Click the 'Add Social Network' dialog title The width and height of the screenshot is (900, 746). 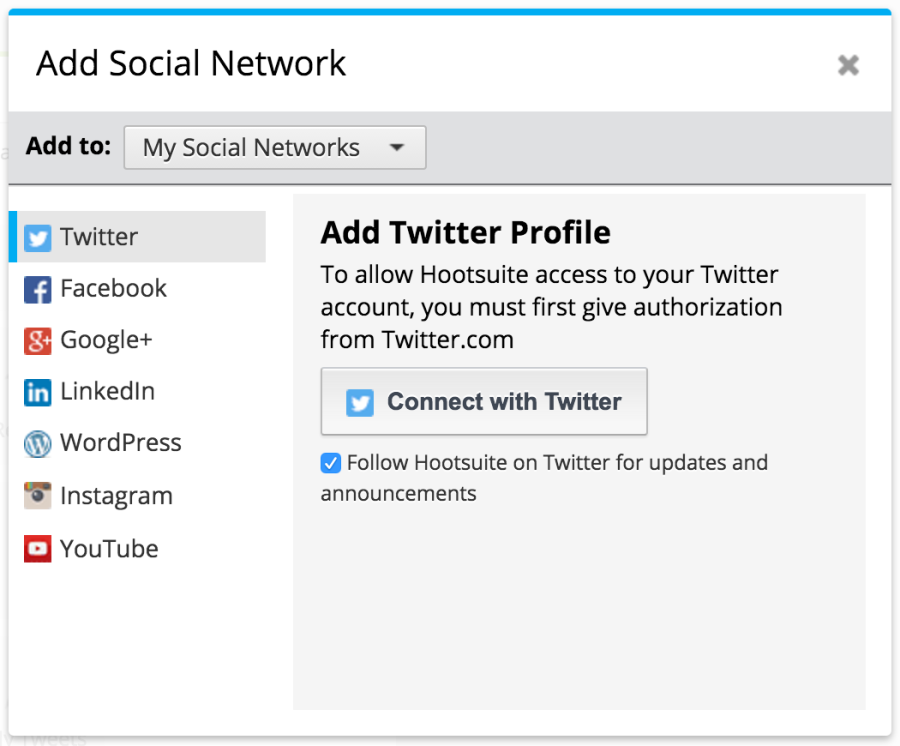click(x=191, y=63)
